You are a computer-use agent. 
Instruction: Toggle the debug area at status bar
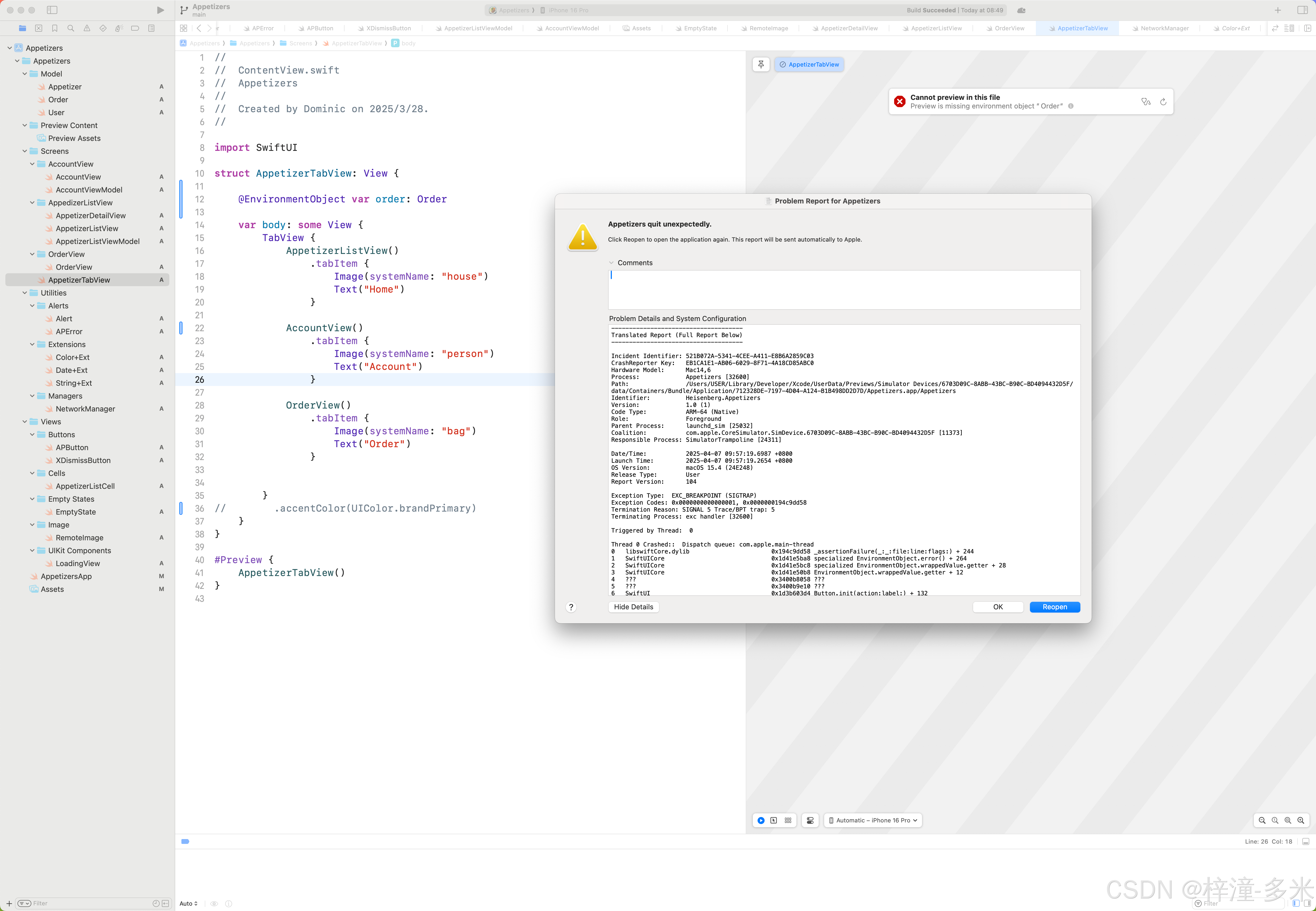click(x=1305, y=841)
